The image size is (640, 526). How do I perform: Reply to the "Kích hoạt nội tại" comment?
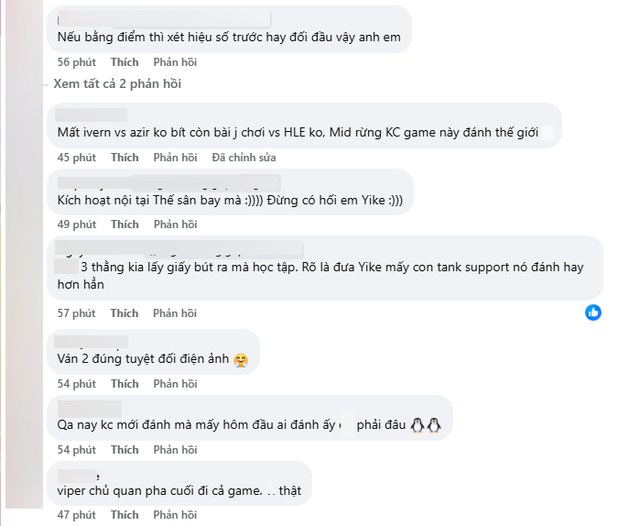click(175, 224)
